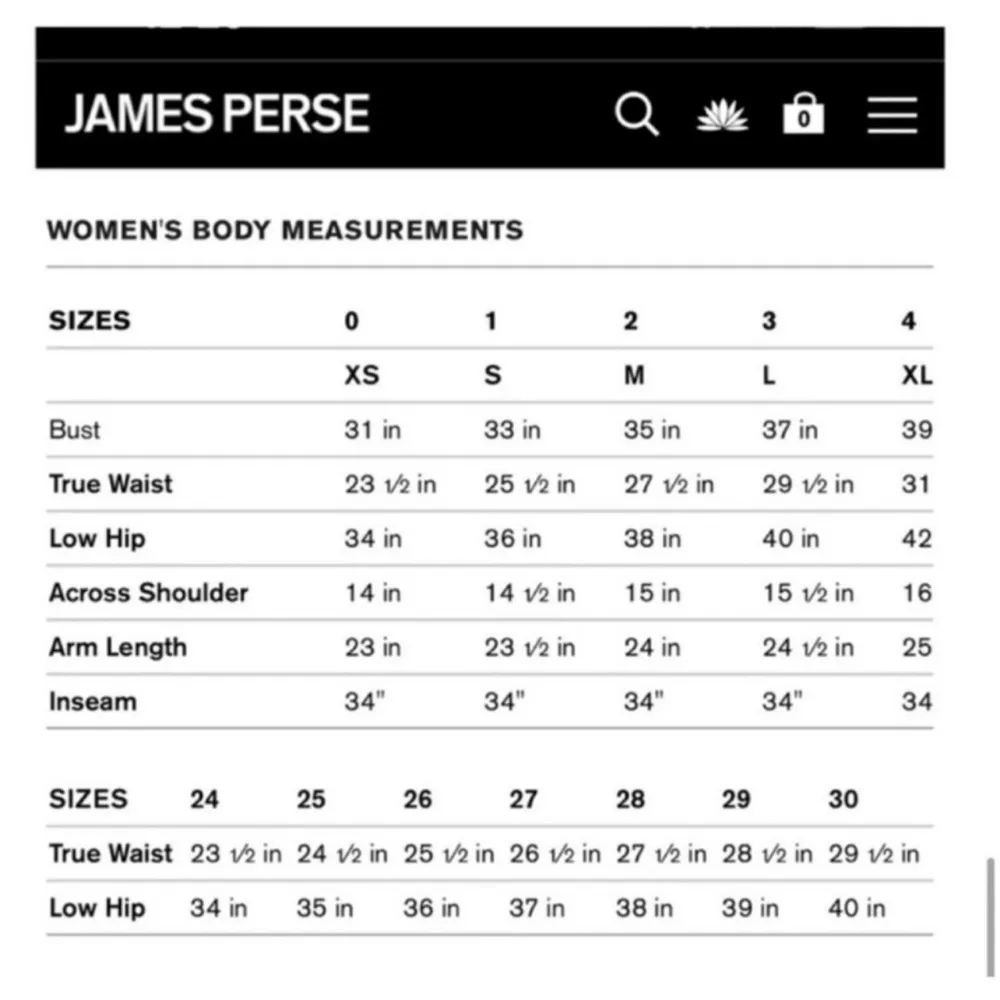Viewport: 1000px width, 1000px height.
Task: Click the JAMES PERSE logo
Action: [x=217, y=113]
